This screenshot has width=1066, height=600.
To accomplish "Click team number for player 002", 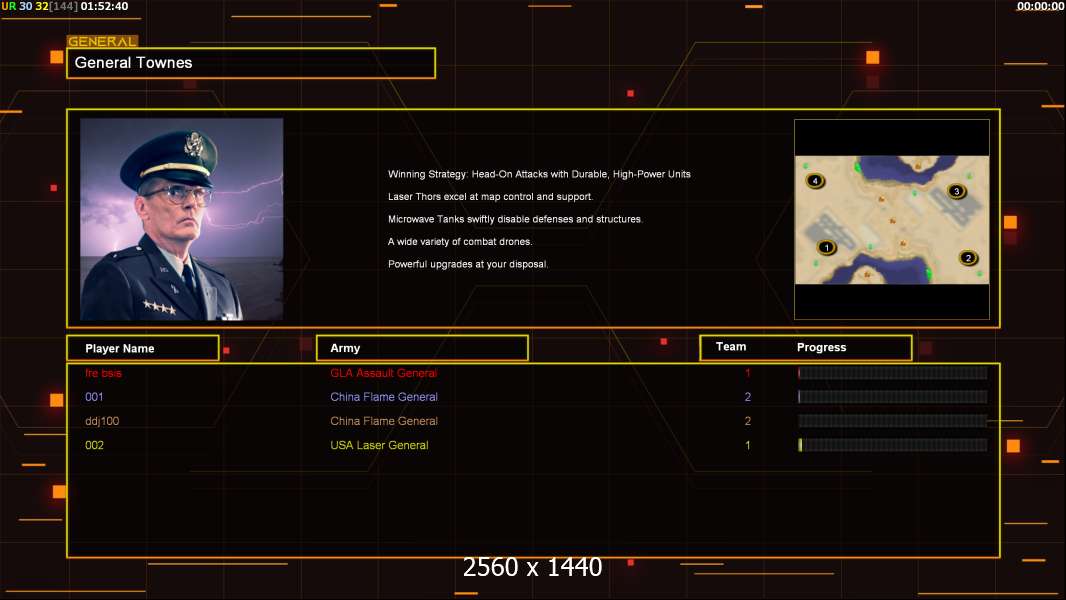I will (x=748, y=445).
